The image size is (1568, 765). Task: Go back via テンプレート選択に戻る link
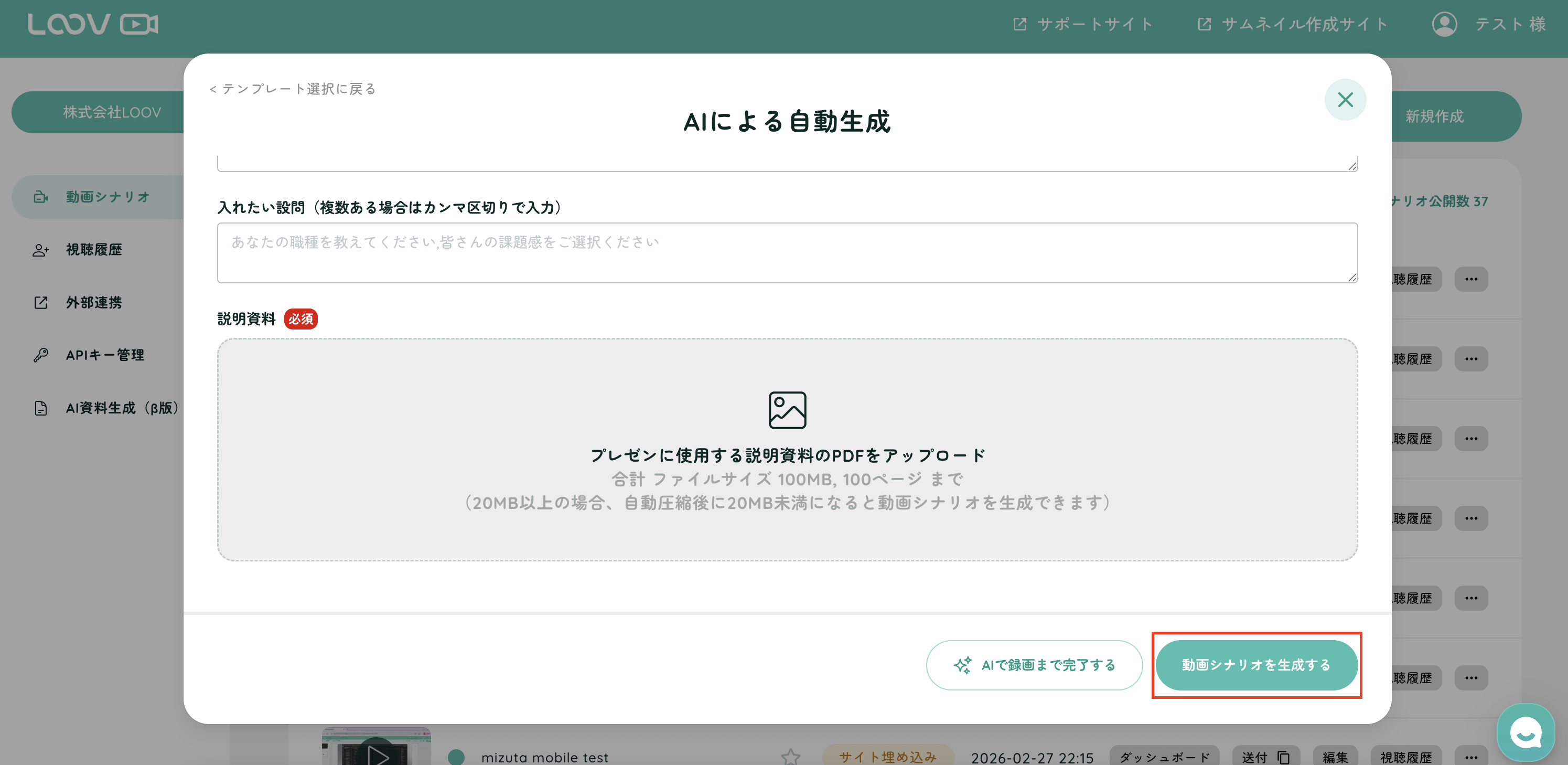(x=293, y=89)
